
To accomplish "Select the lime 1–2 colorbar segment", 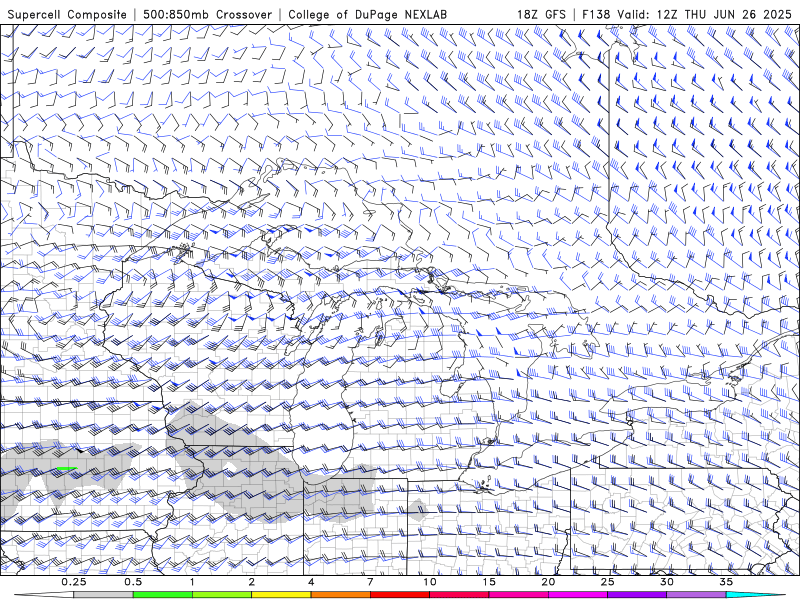I will (x=221, y=595).
